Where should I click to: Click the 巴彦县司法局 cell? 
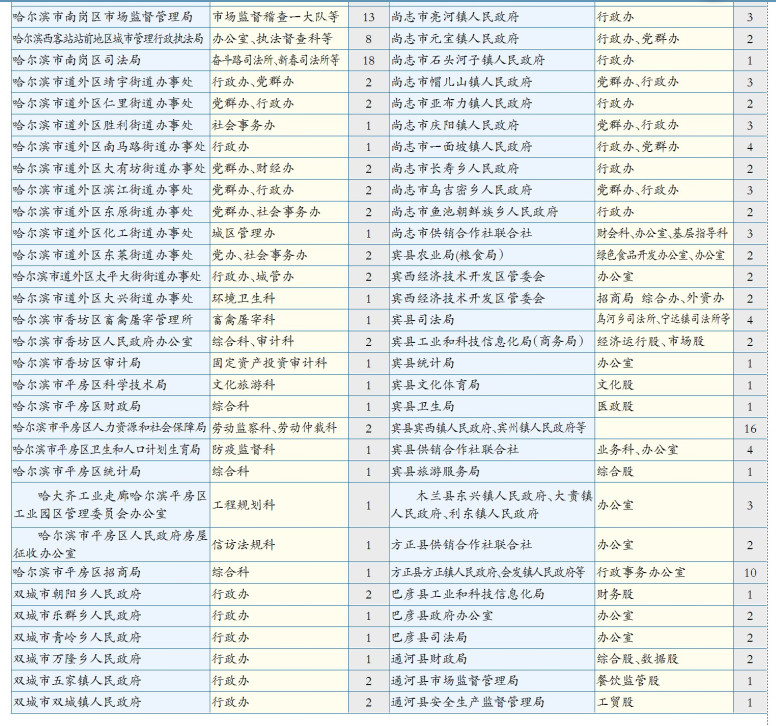[430, 636]
